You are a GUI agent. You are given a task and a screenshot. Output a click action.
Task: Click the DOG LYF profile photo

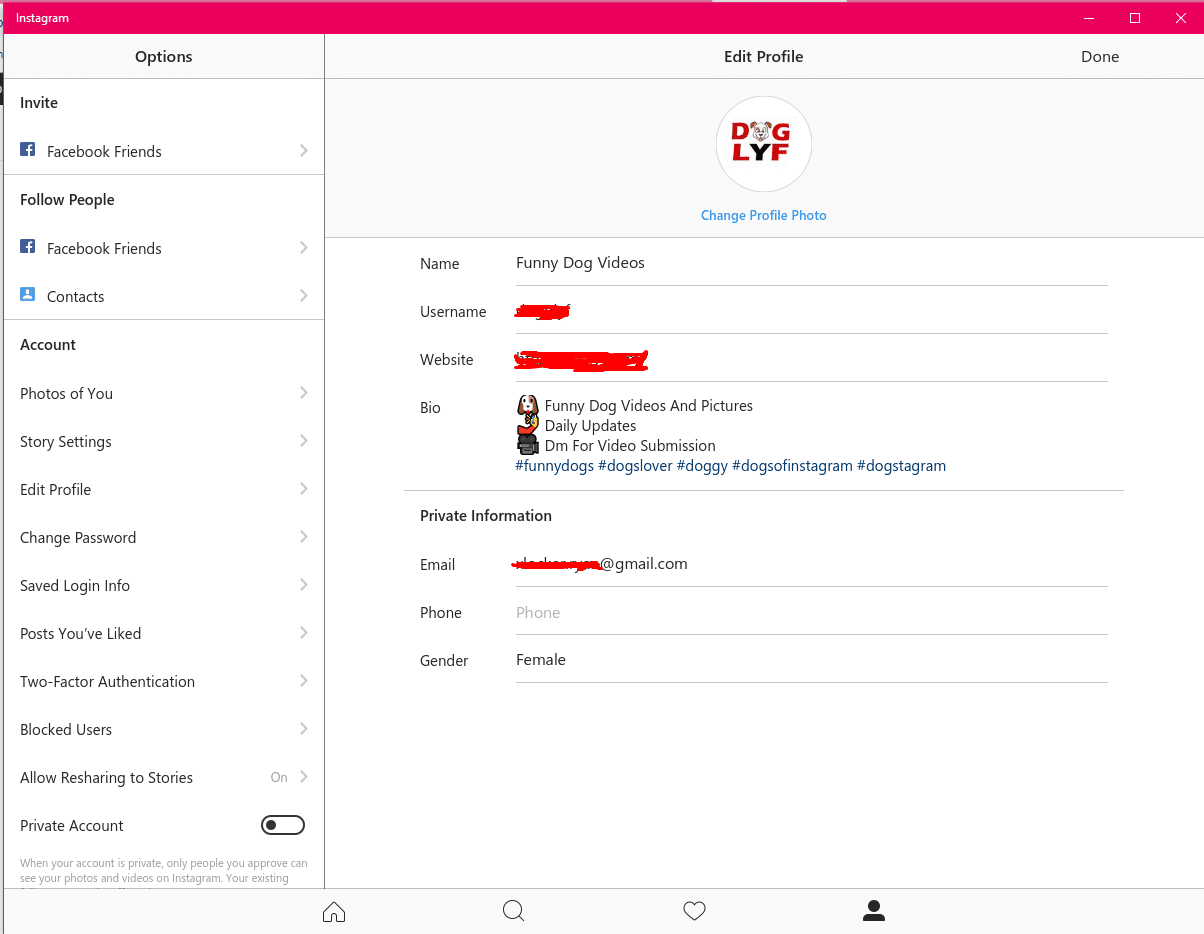763,143
